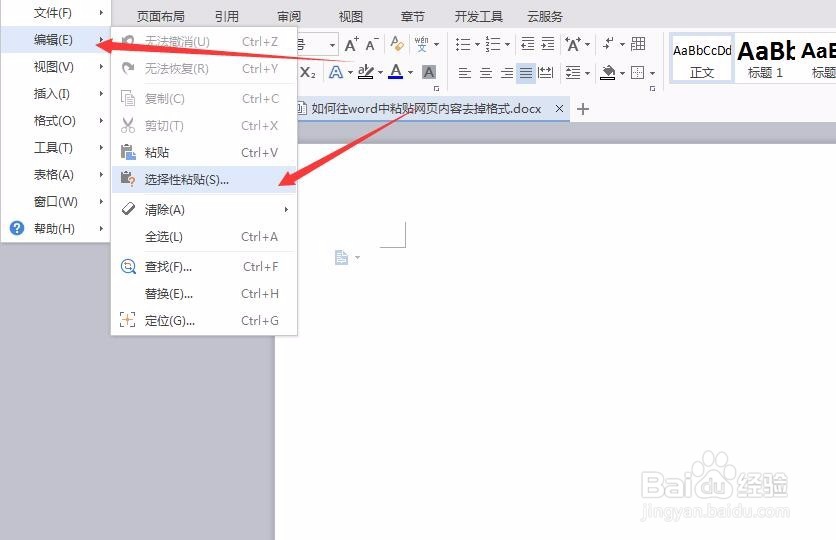This screenshot has height=540, width=836.
Task: Click the decrease font size icon
Action: click(x=372, y=44)
